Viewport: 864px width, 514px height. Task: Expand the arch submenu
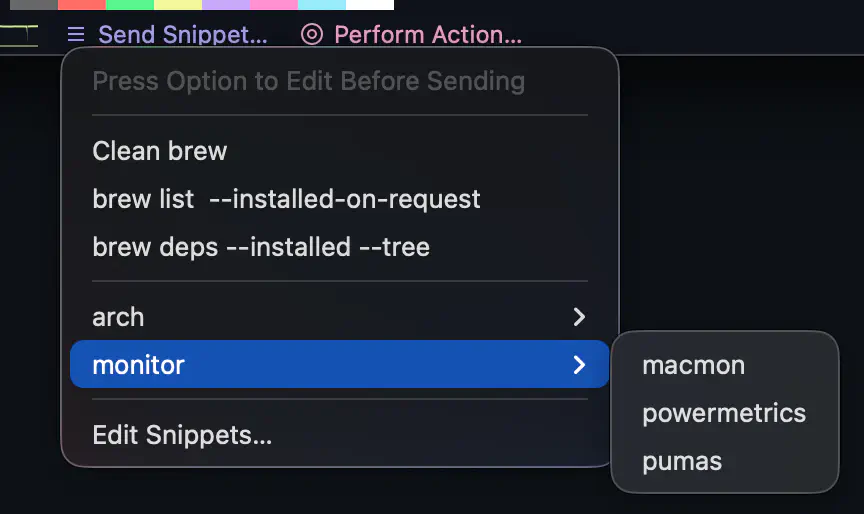click(x=118, y=317)
